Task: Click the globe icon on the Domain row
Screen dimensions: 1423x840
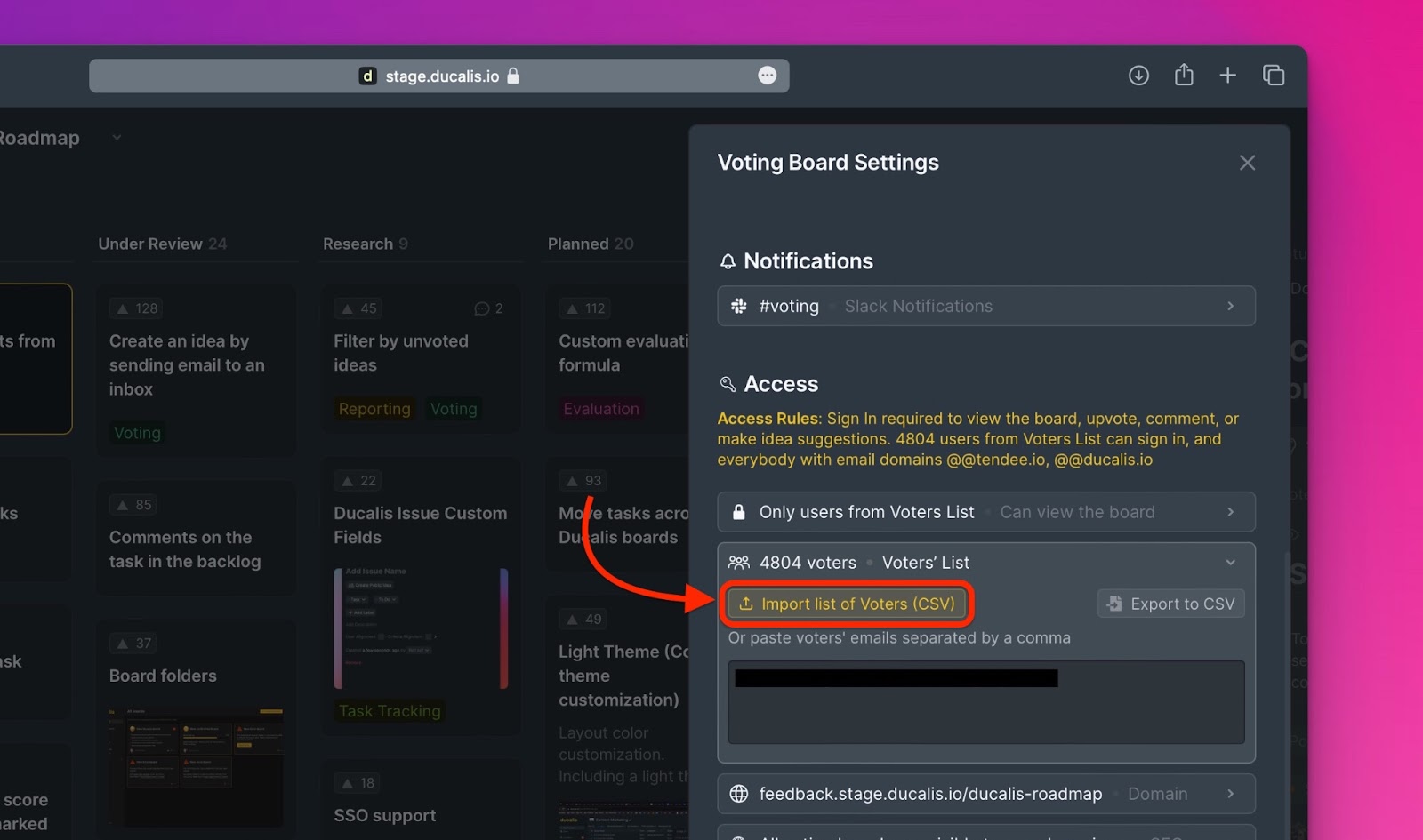Action: coord(739,794)
